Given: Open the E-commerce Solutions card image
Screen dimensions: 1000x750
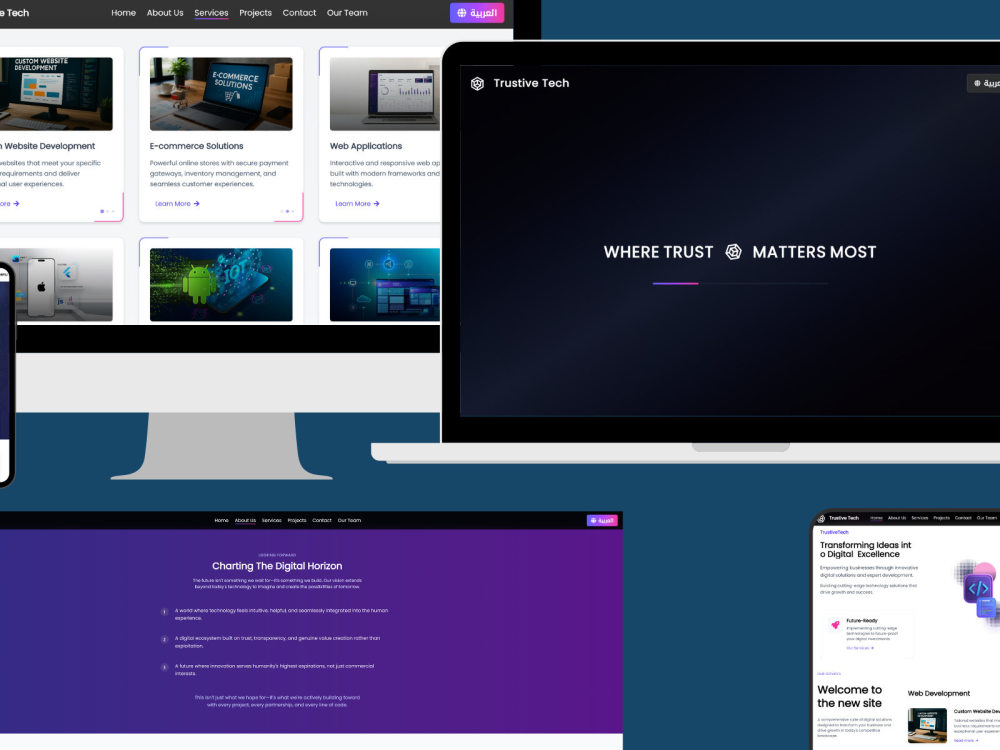Looking at the screenshot, I should 221,94.
